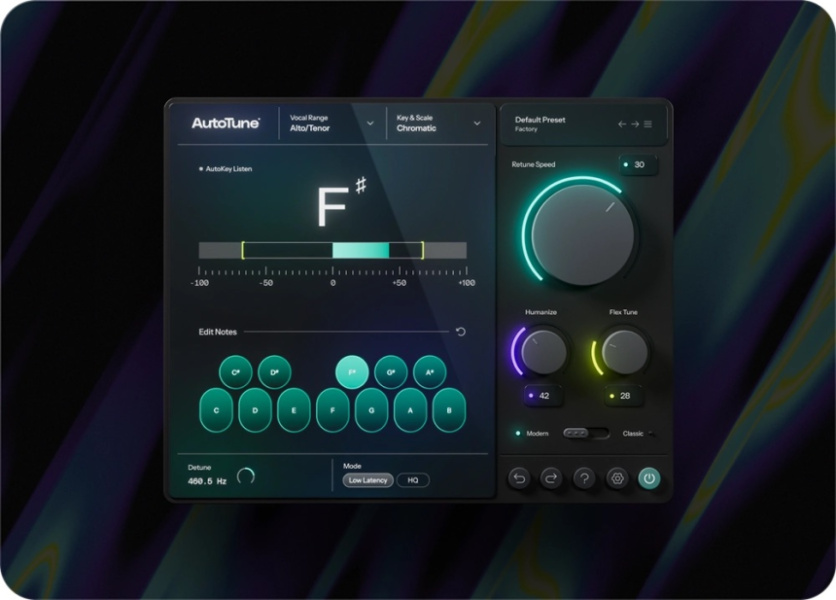The height and width of the screenshot is (600, 836).
Task: Click the next preset arrow
Action: pos(634,124)
